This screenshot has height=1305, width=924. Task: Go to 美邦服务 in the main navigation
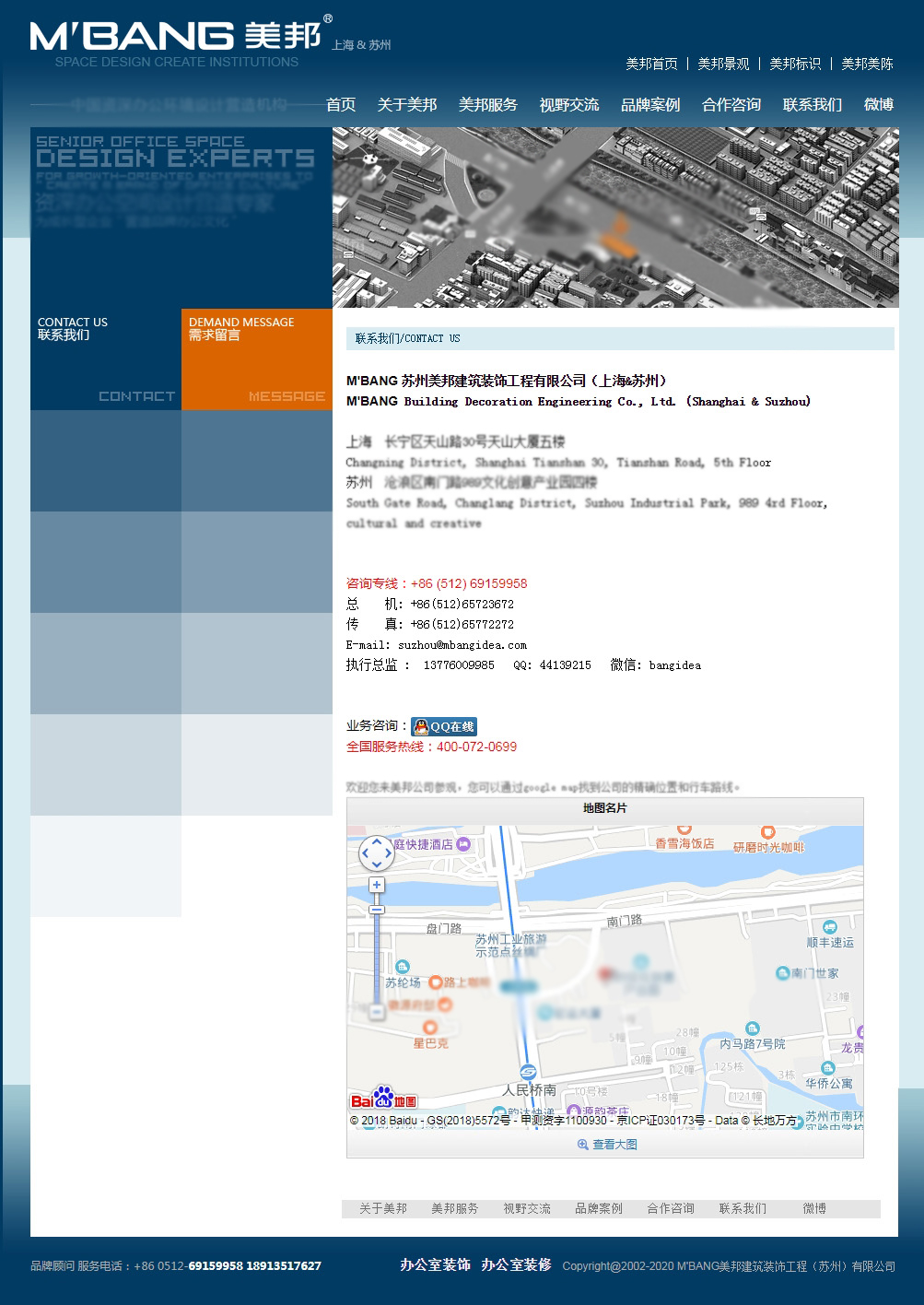[488, 105]
